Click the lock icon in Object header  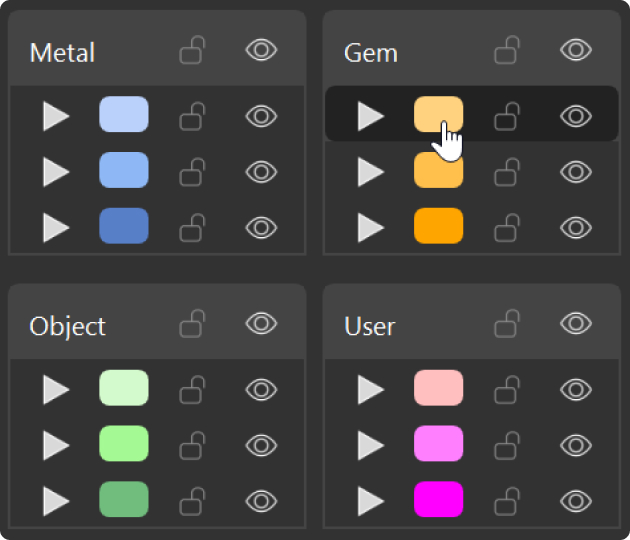pos(192,323)
